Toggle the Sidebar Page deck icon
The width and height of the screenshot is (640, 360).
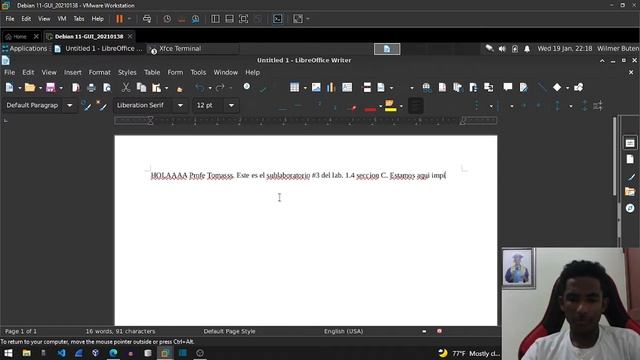pyautogui.click(x=630, y=159)
